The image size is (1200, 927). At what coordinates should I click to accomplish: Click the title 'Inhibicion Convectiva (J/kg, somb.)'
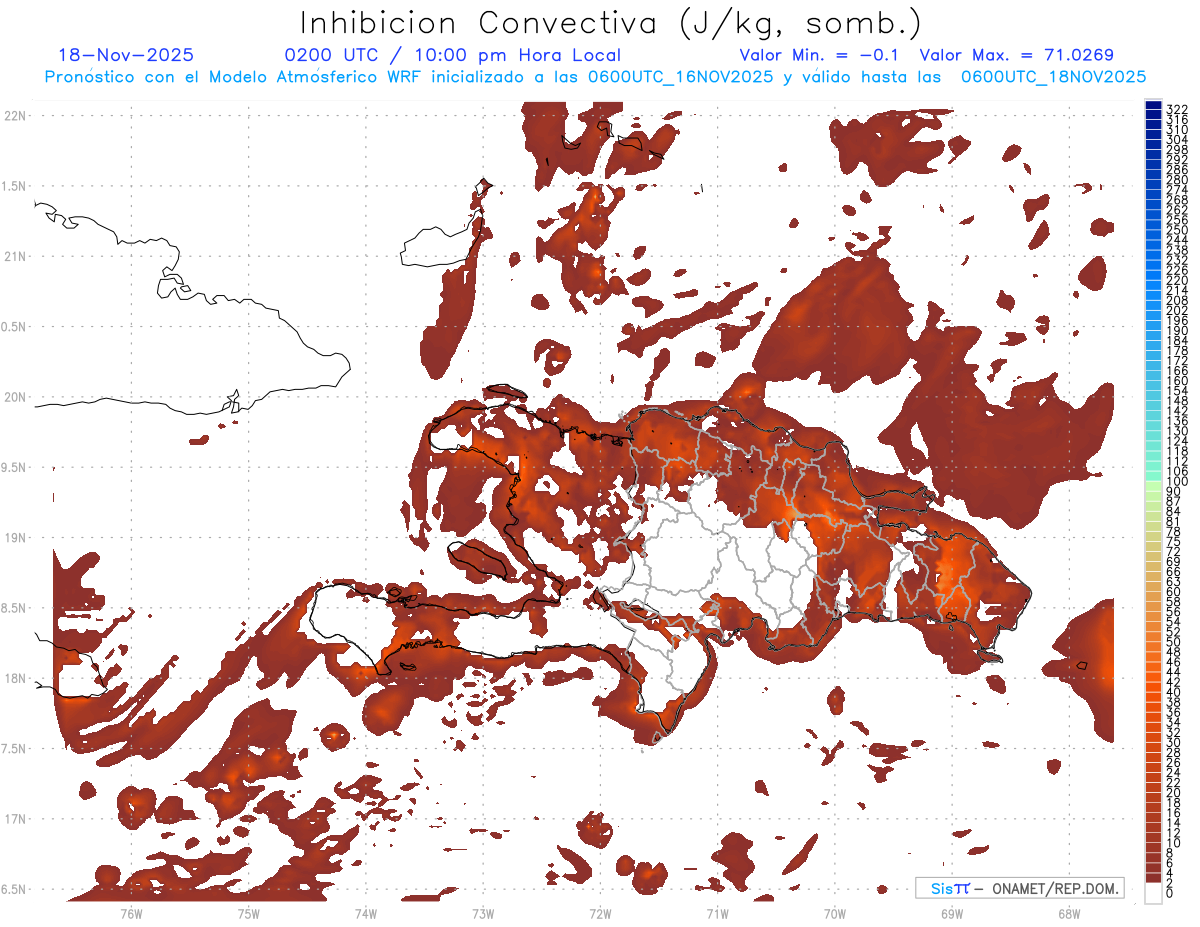(x=611, y=23)
